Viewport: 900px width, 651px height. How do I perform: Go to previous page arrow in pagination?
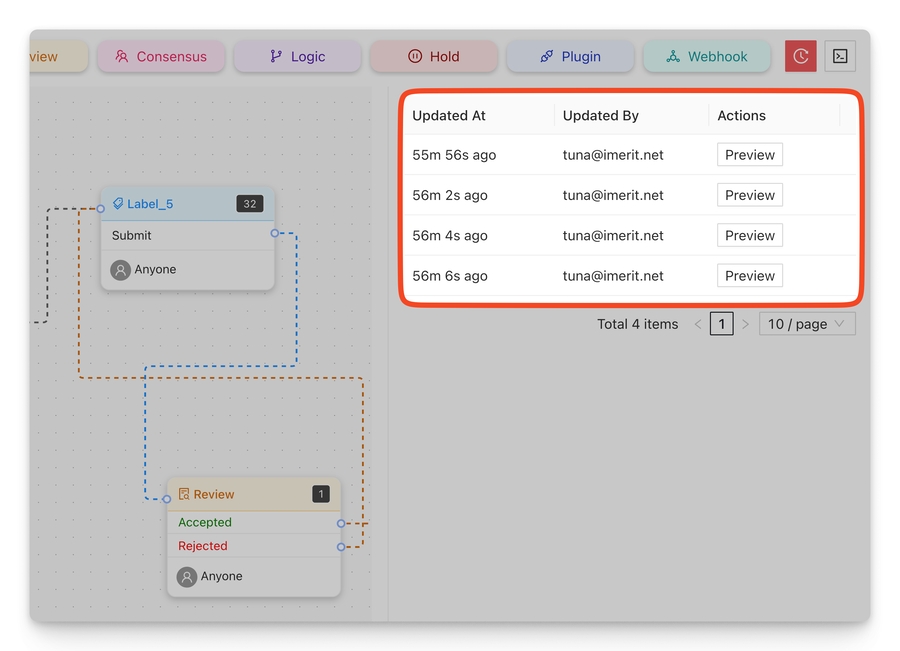[x=698, y=324]
